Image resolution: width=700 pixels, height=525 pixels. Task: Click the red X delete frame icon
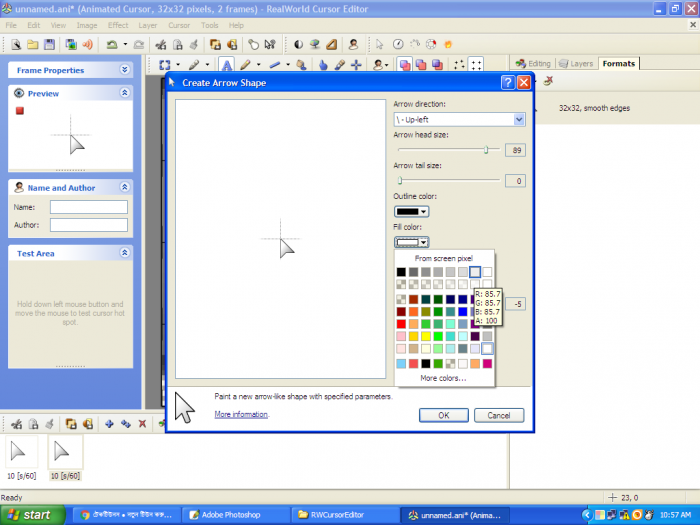[142, 424]
